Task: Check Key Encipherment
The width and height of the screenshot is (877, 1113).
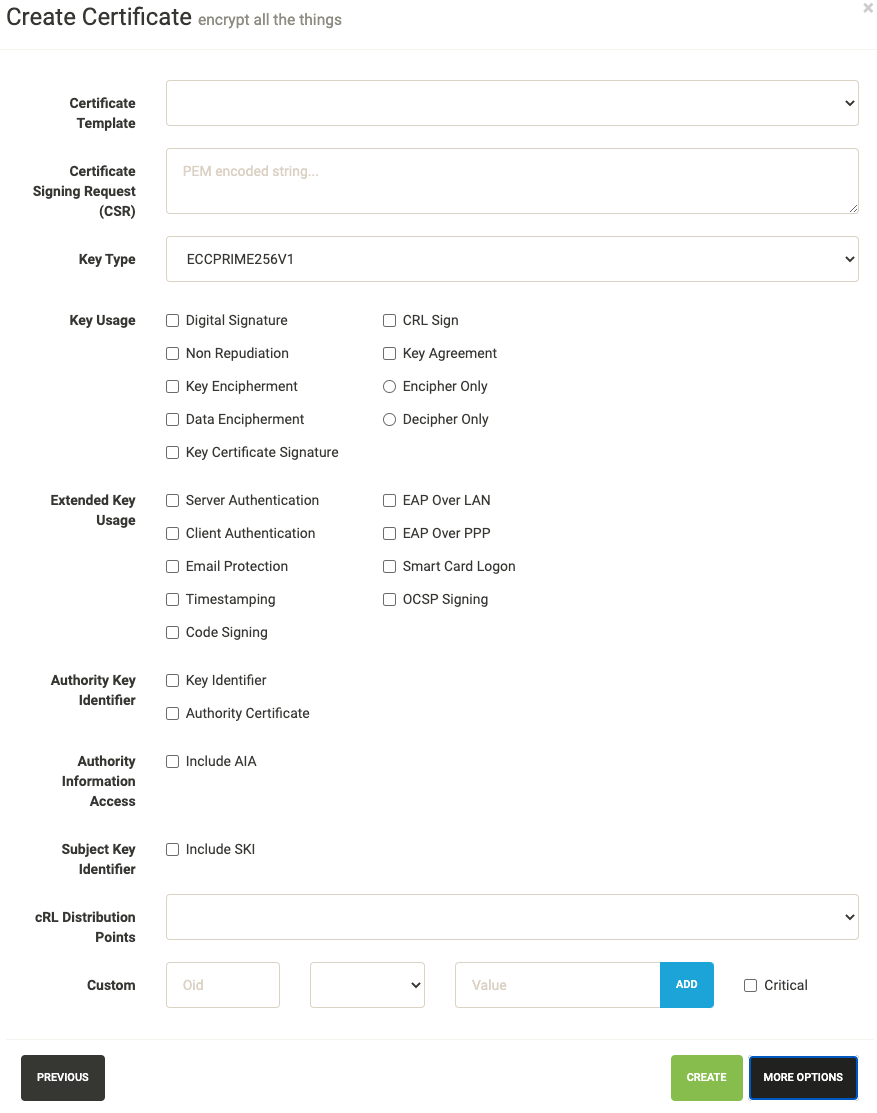Action: (x=172, y=386)
